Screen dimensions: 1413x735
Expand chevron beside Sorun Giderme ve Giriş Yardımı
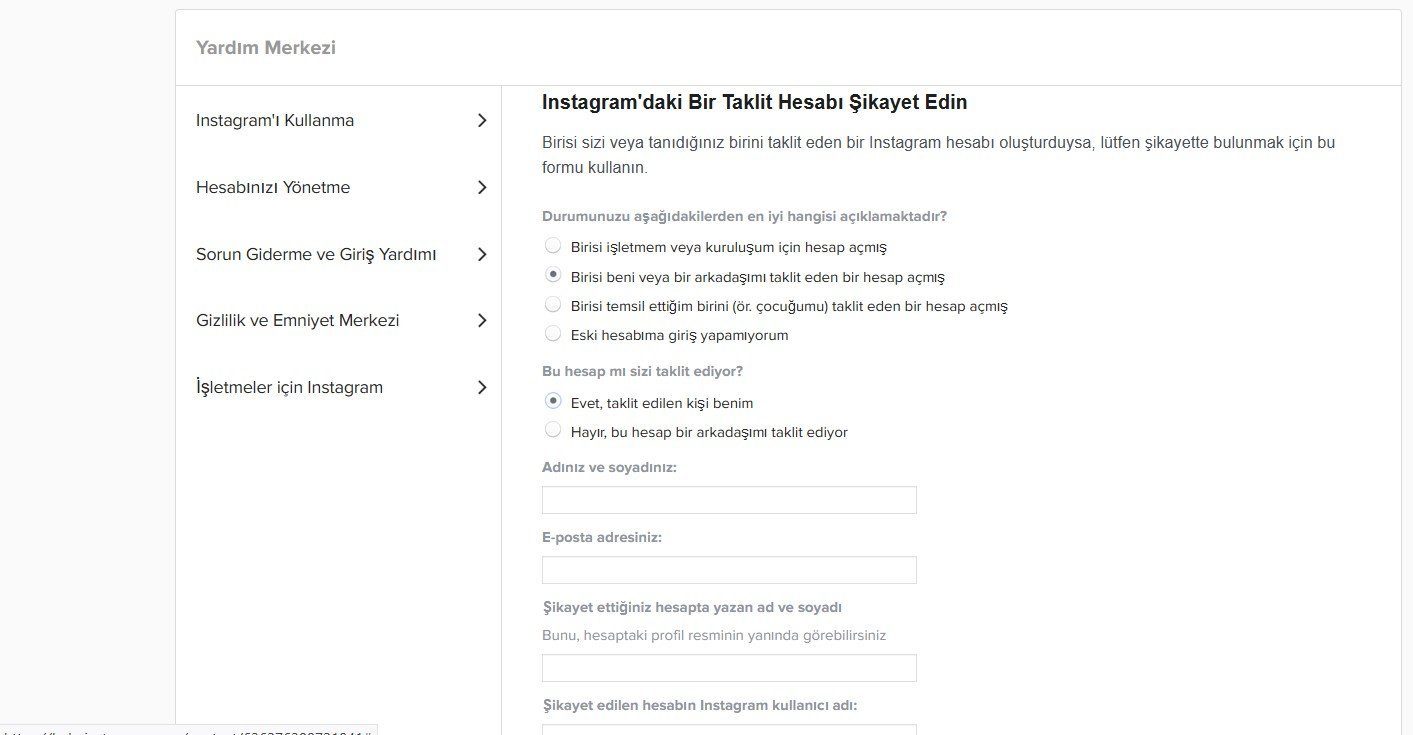(482, 254)
